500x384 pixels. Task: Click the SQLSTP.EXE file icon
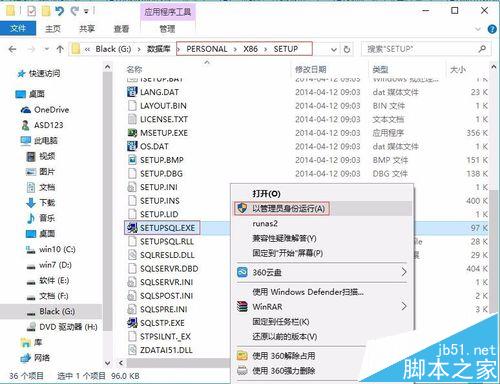pyautogui.click(x=132, y=323)
